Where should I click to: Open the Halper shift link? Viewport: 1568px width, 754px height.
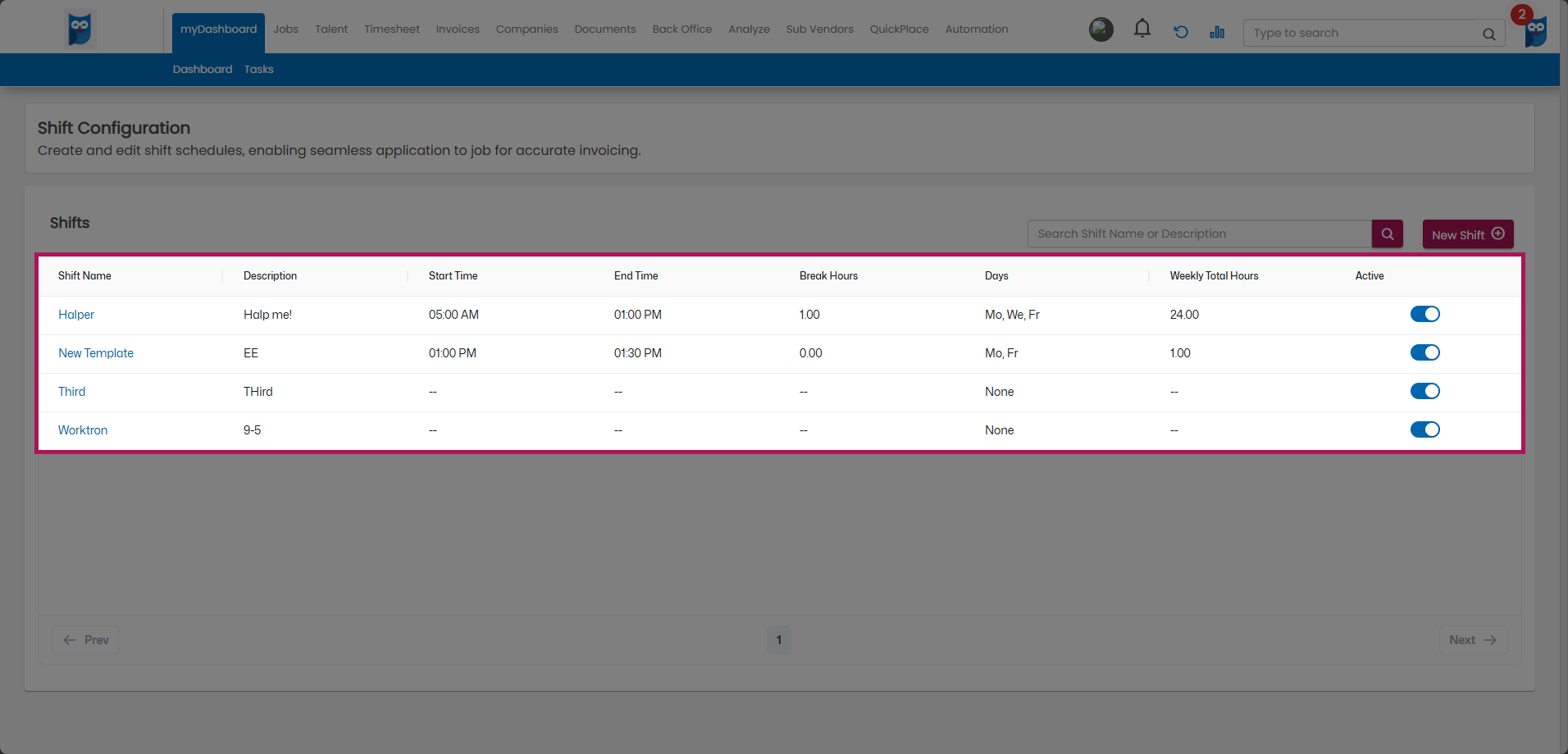pos(76,315)
